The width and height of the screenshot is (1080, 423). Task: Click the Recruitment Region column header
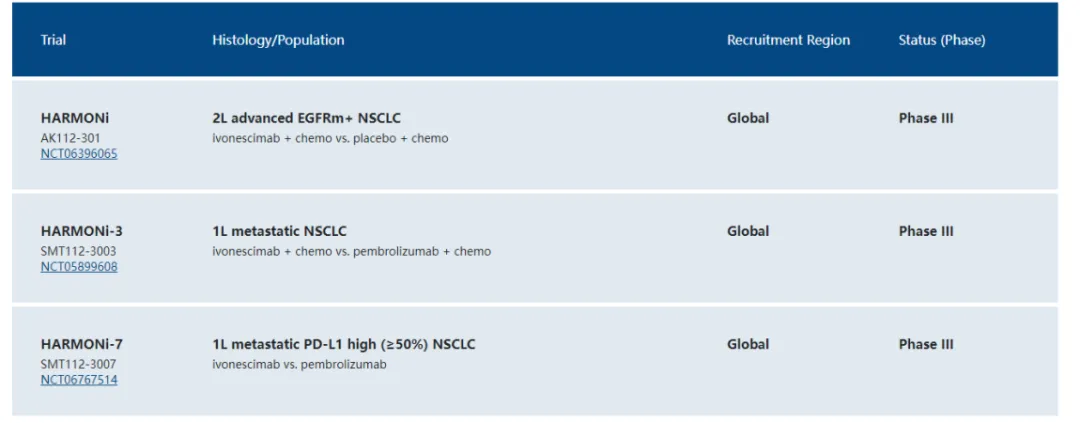point(788,40)
